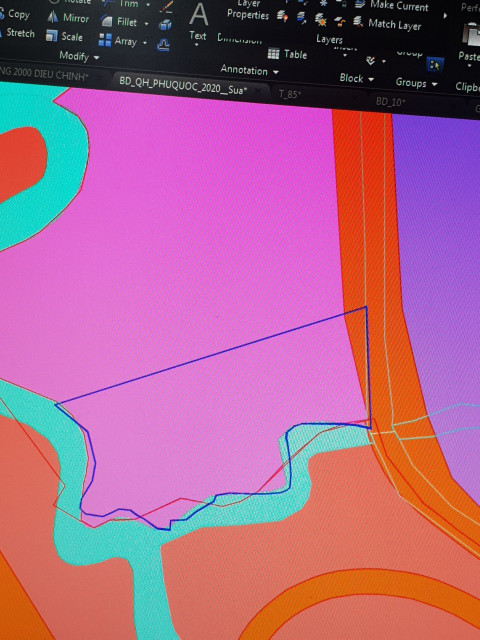Click the Match Layer button

[x=387, y=24]
